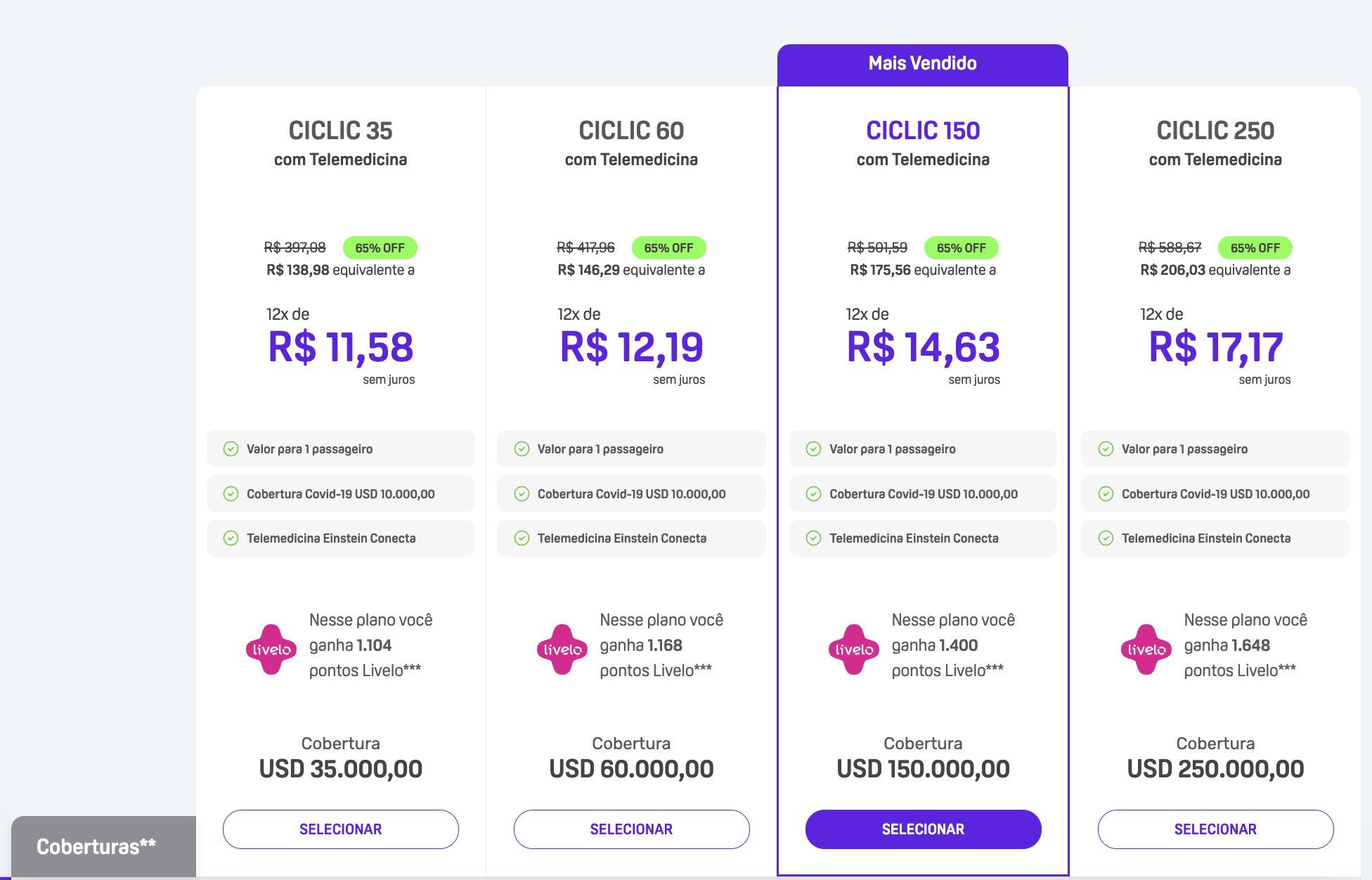Click check icon beside Covid-19 coverage in CICLIC 250

[1106, 493]
